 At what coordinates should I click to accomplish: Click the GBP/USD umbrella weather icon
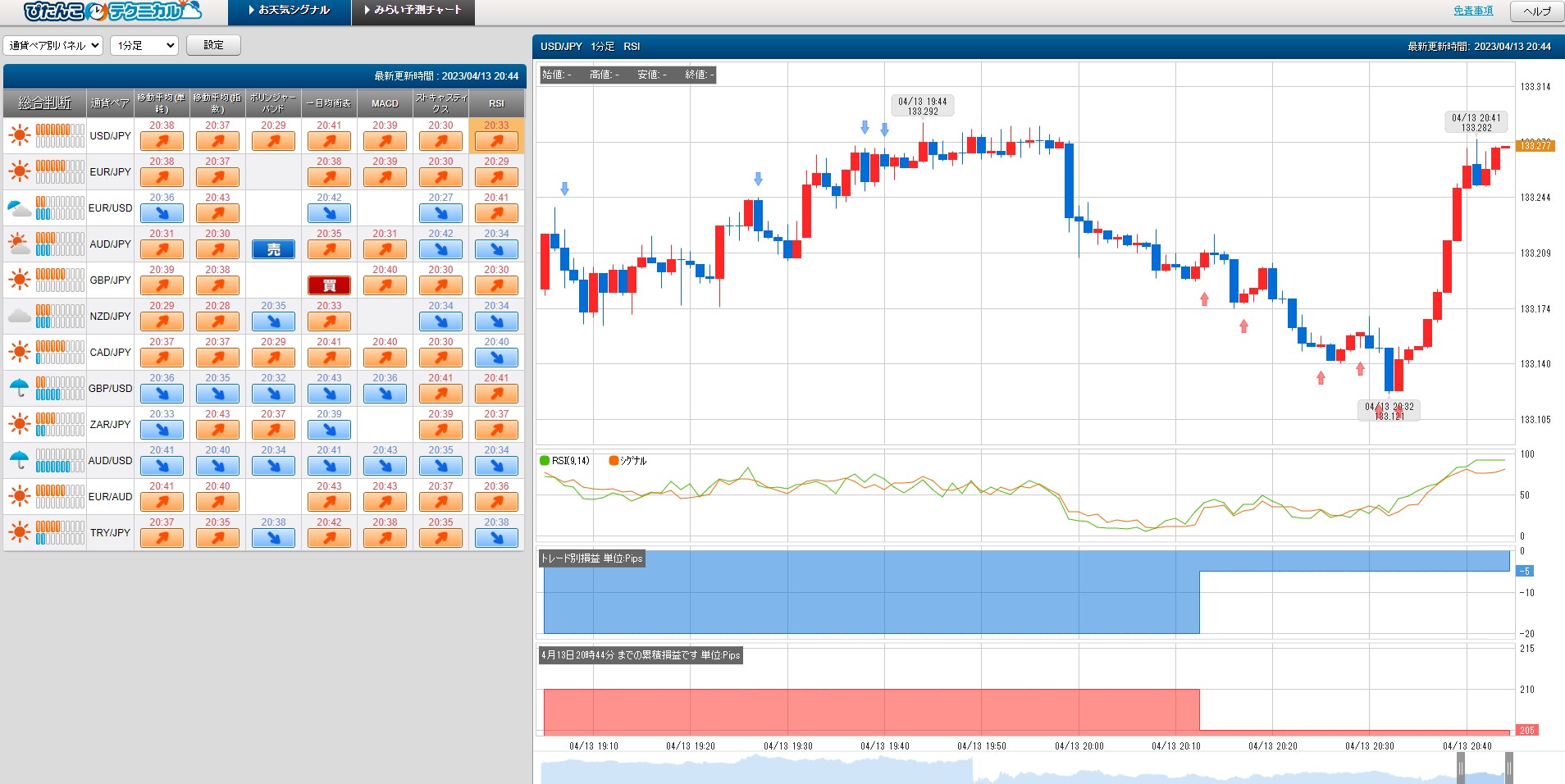[19, 388]
